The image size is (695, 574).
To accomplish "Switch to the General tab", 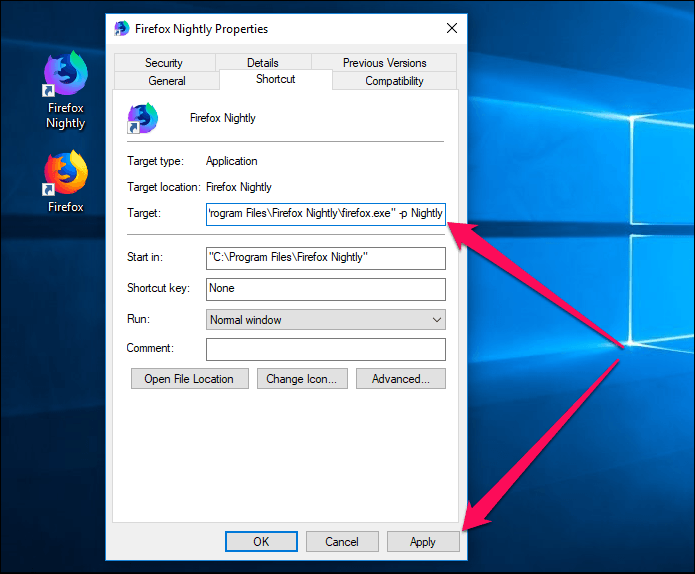I will tap(167, 81).
